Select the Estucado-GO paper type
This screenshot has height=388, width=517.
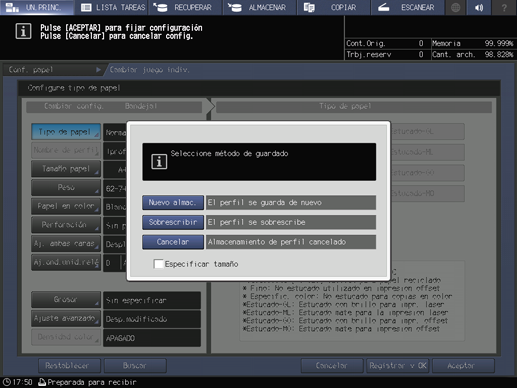tap(428, 173)
